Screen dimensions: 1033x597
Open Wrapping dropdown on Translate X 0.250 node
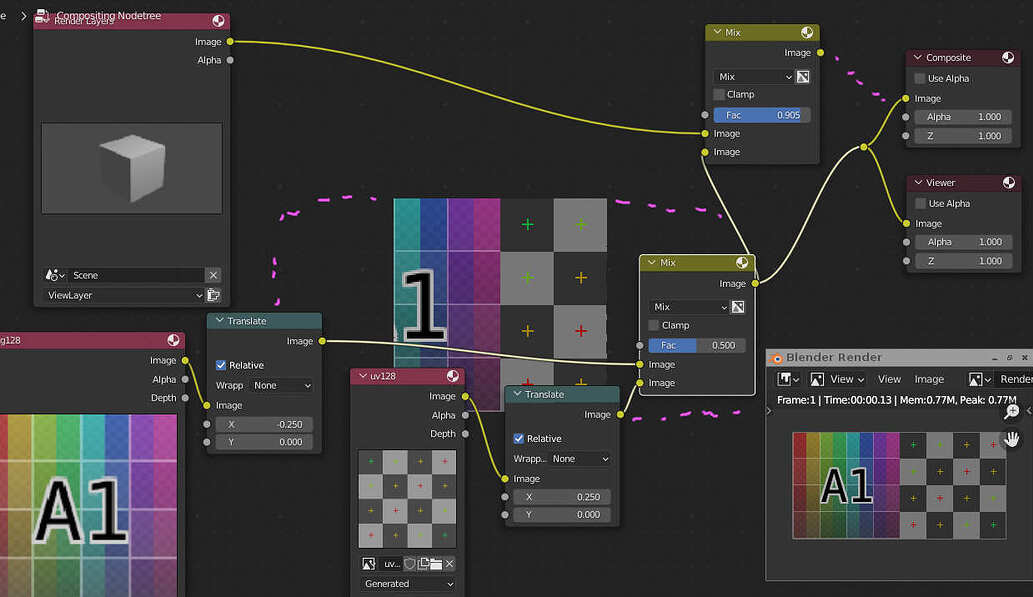[580, 459]
